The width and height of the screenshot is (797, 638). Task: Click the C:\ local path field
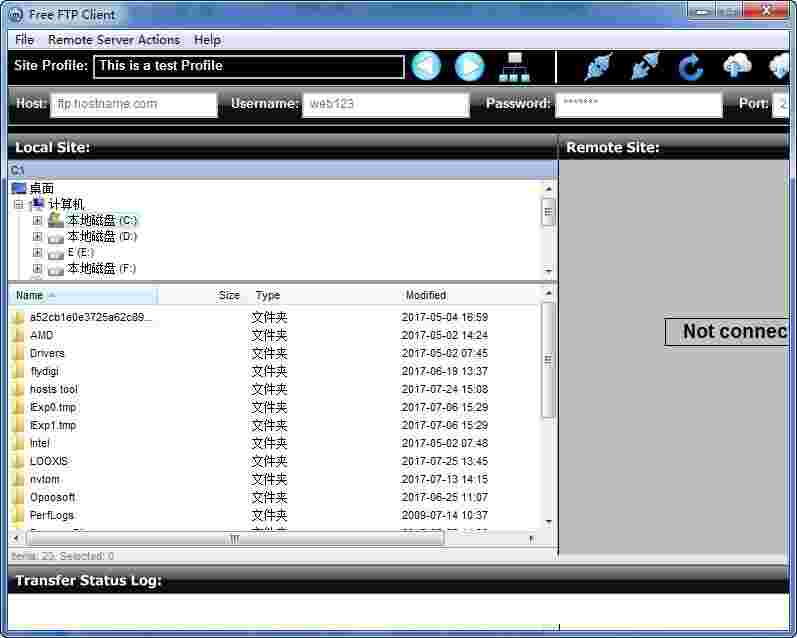283,170
